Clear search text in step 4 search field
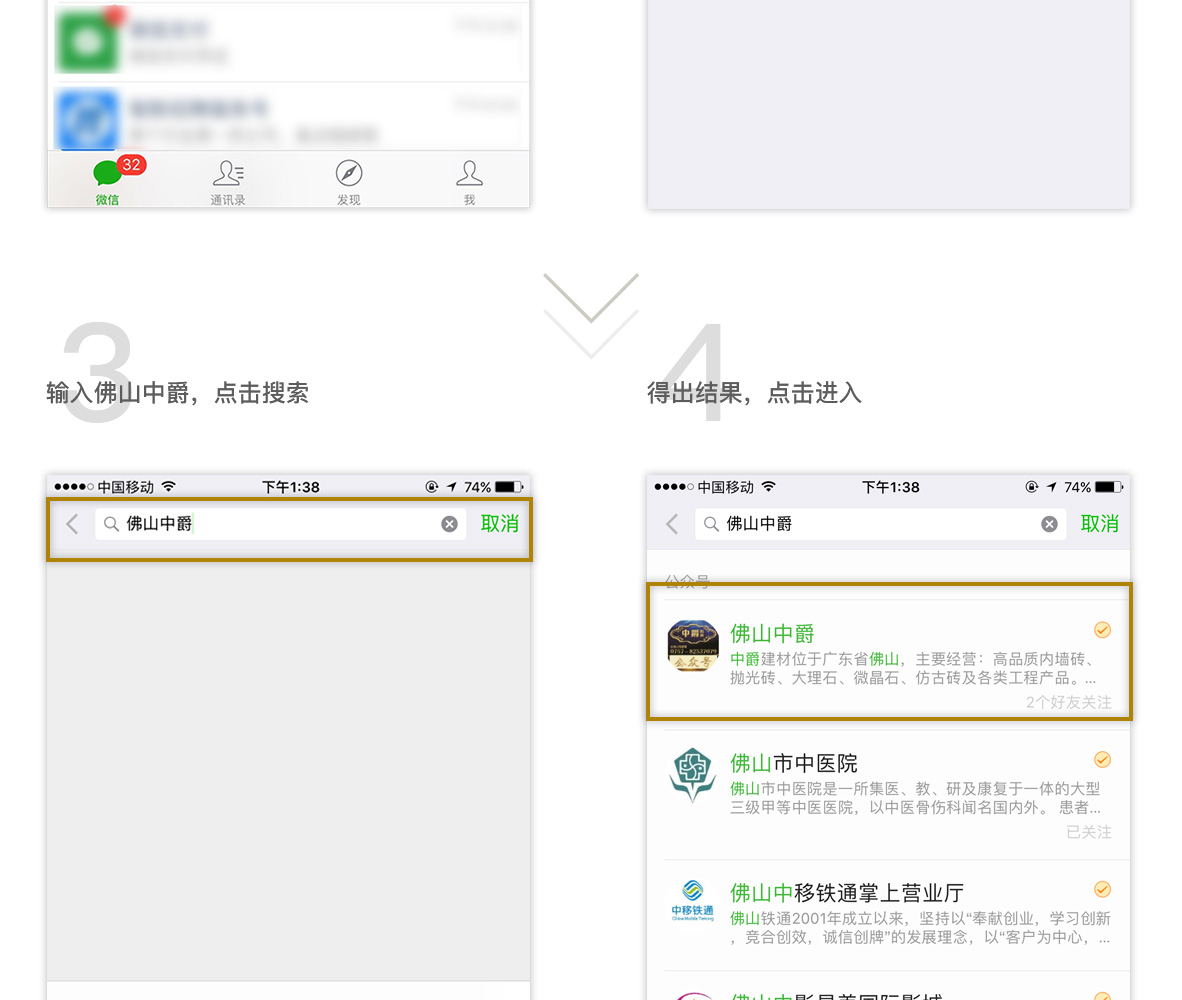This screenshot has height=1000, width=1182. tap(1049, 524)
